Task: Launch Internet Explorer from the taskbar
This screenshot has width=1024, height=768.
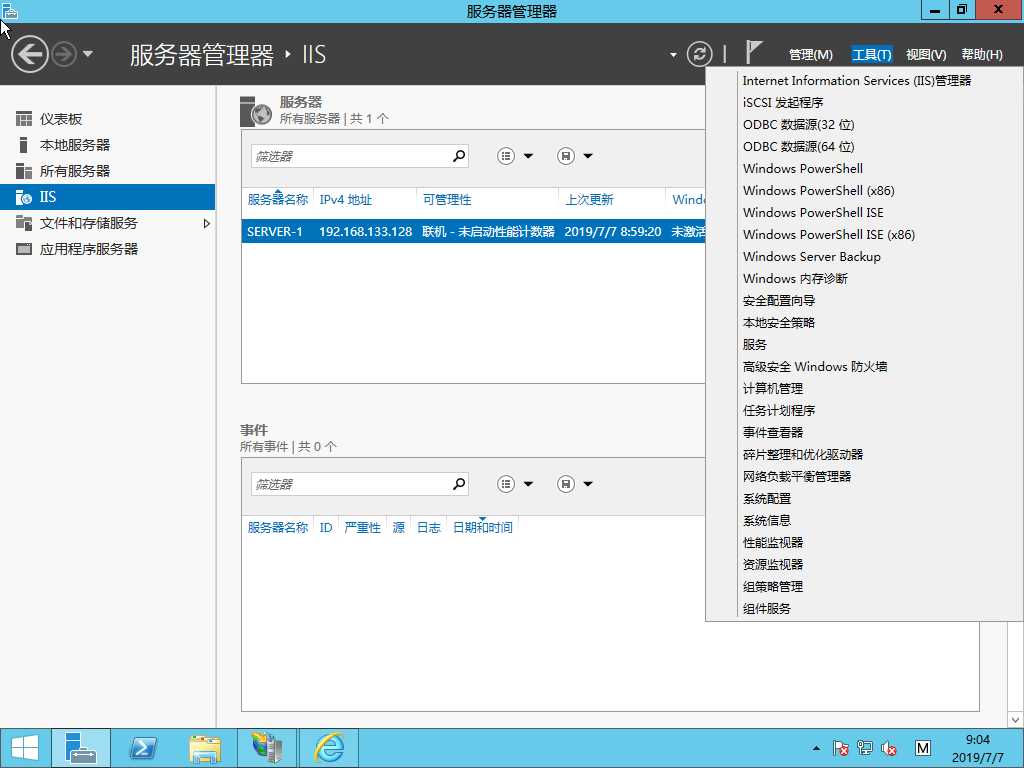Action: pos(328,748)
